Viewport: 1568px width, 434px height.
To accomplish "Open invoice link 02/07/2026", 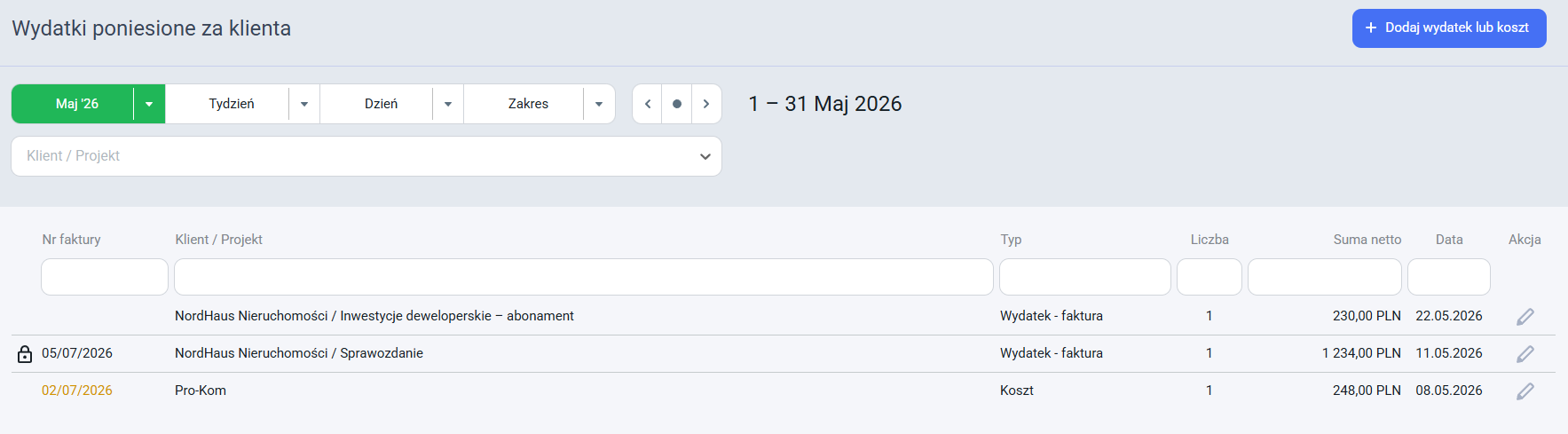I will point(77,391).
